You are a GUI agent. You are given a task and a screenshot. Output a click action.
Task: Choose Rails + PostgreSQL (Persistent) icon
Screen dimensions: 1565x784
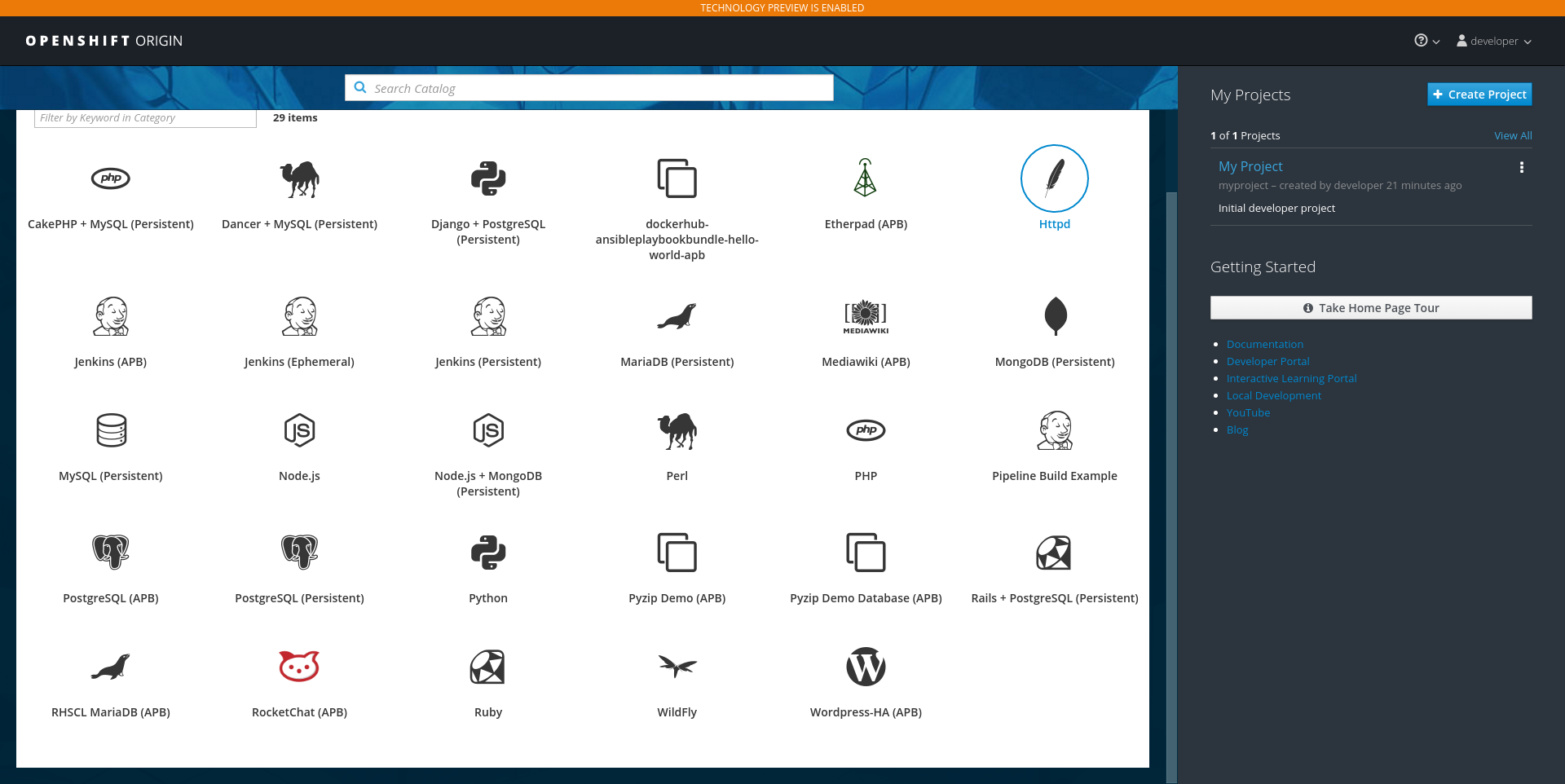1055,553
